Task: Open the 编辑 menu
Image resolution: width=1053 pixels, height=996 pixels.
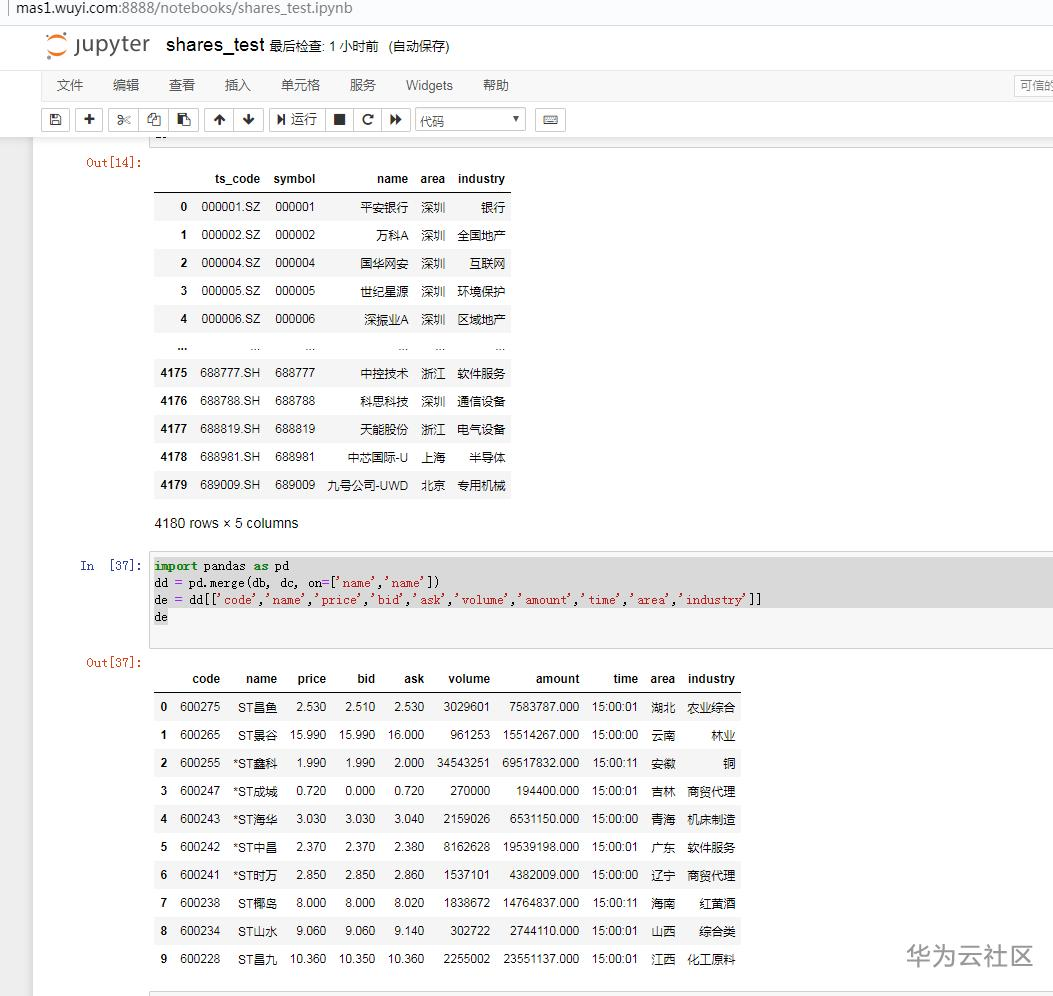Action: tap(126, 85)
